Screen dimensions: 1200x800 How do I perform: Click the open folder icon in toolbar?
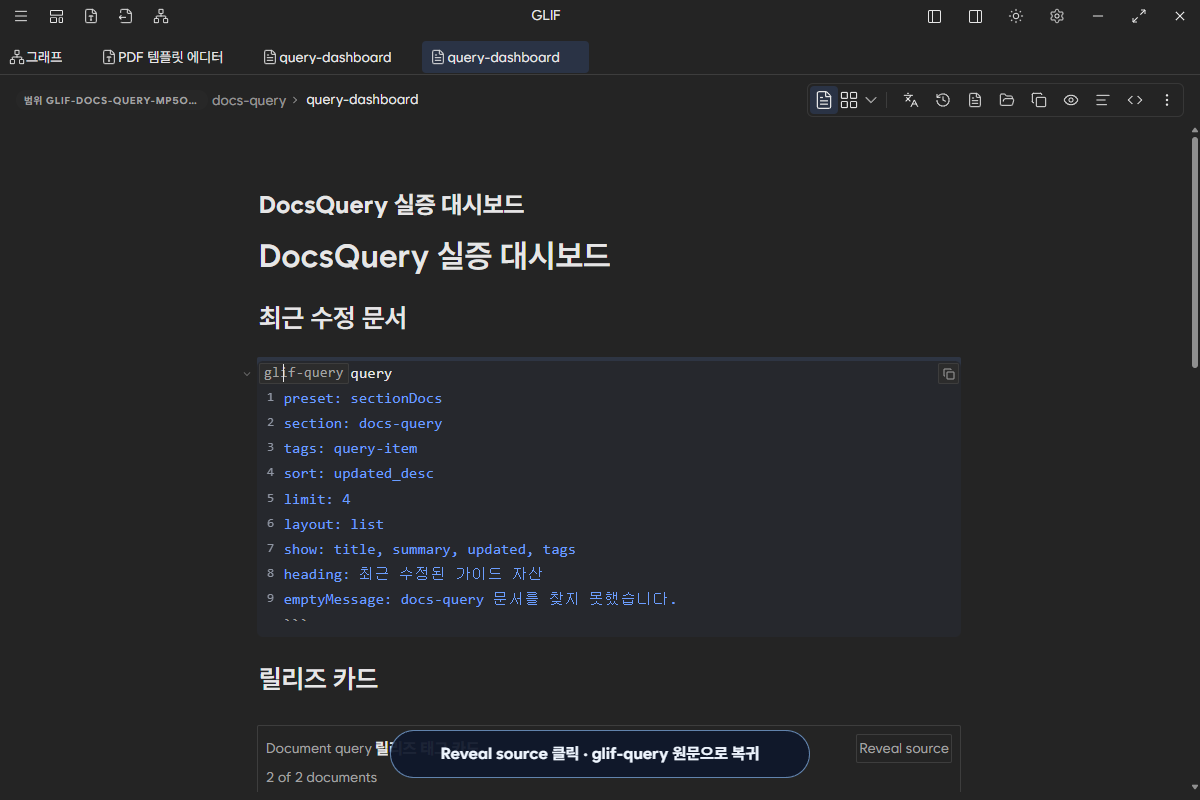(1007, 100)
